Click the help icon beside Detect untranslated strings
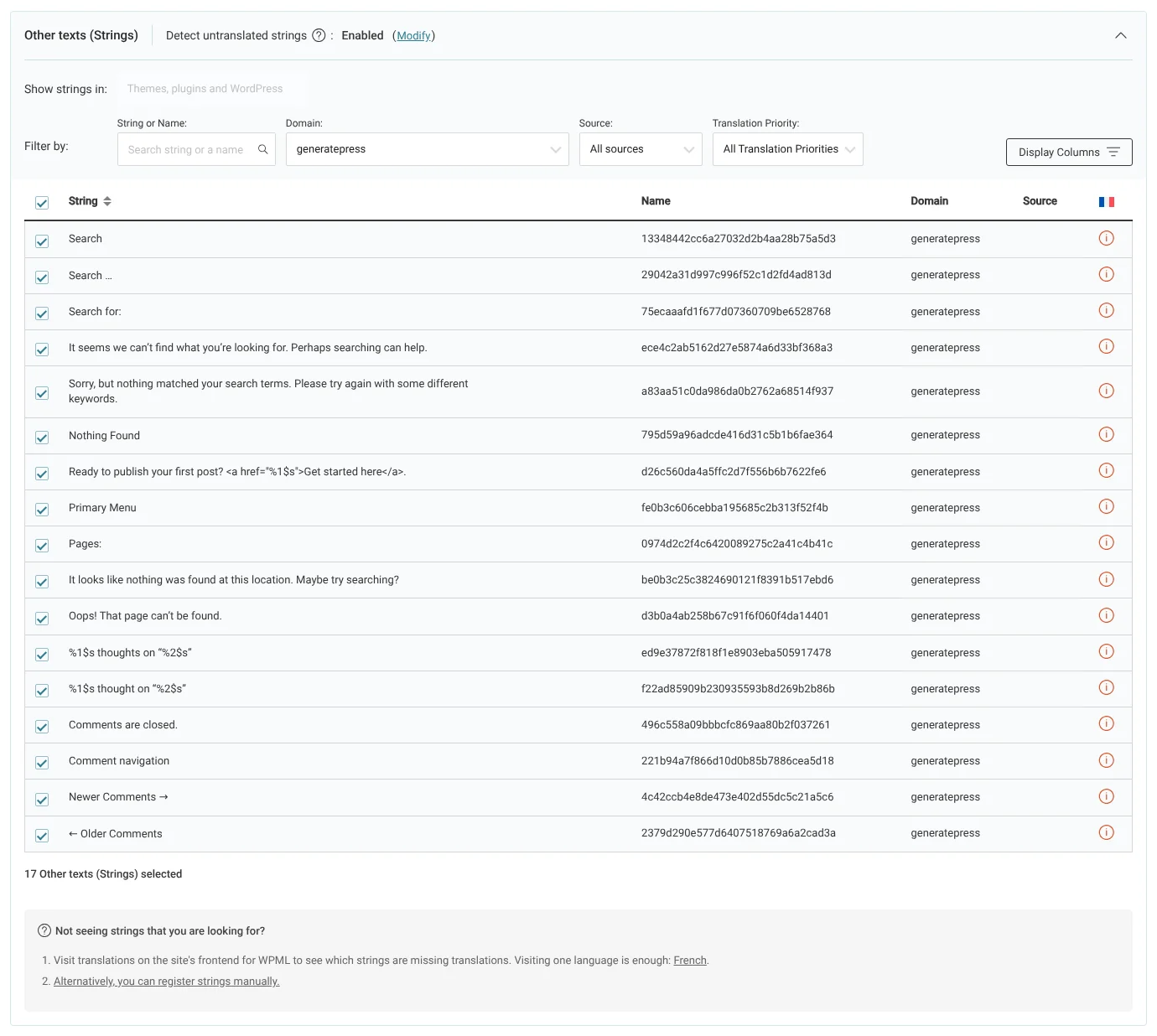The width and height of the screenshot is (1157, 1036). point(319,35)
